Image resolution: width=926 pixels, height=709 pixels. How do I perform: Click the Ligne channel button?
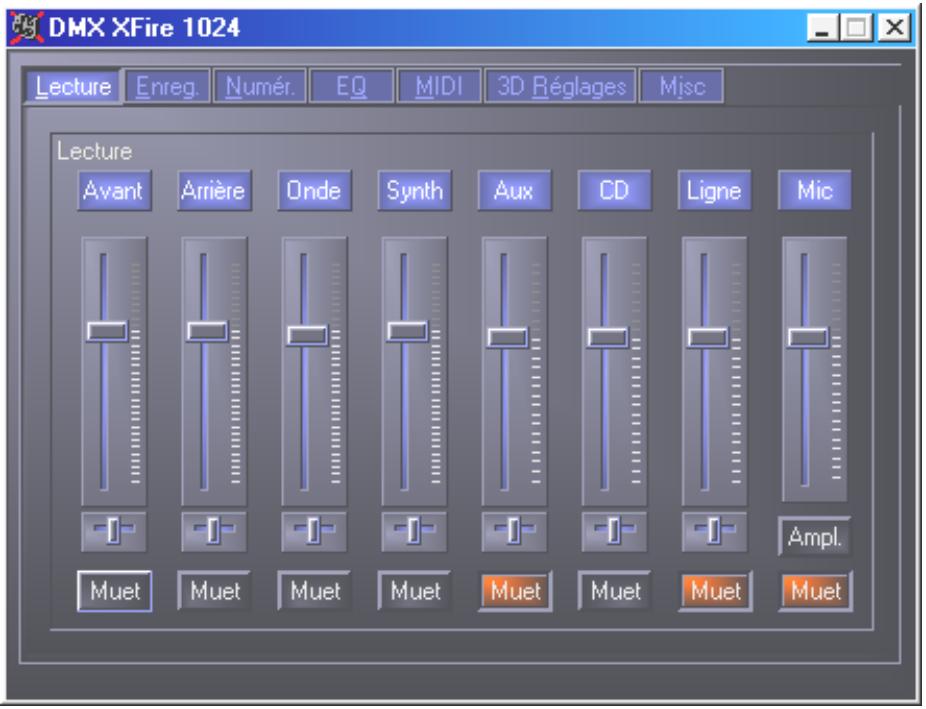pyautogui.click(x=714, y=191)
